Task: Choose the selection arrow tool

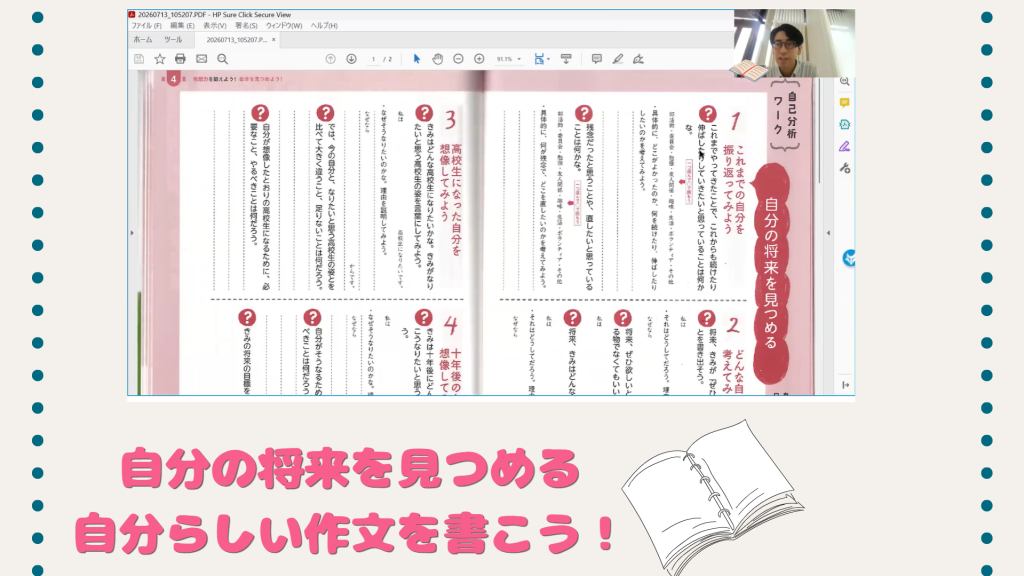Action: (417, 59)
